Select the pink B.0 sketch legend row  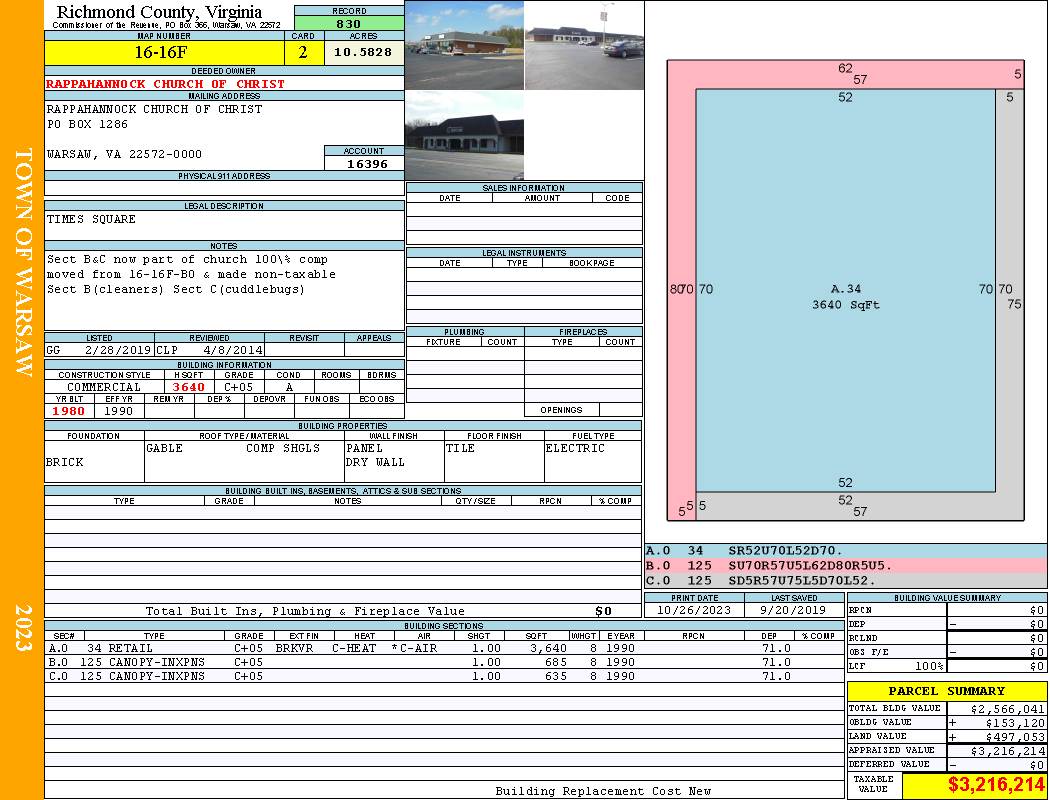845,565
